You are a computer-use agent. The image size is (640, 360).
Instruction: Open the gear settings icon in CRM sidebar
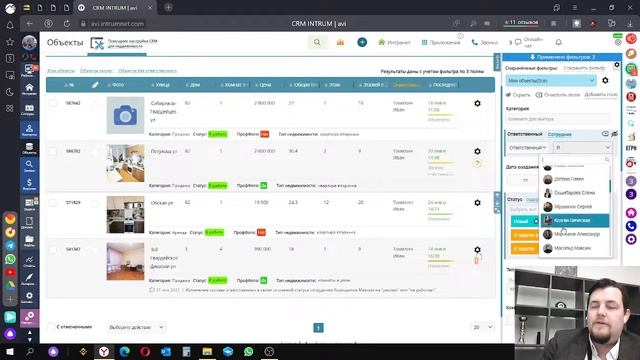(29, 297)
